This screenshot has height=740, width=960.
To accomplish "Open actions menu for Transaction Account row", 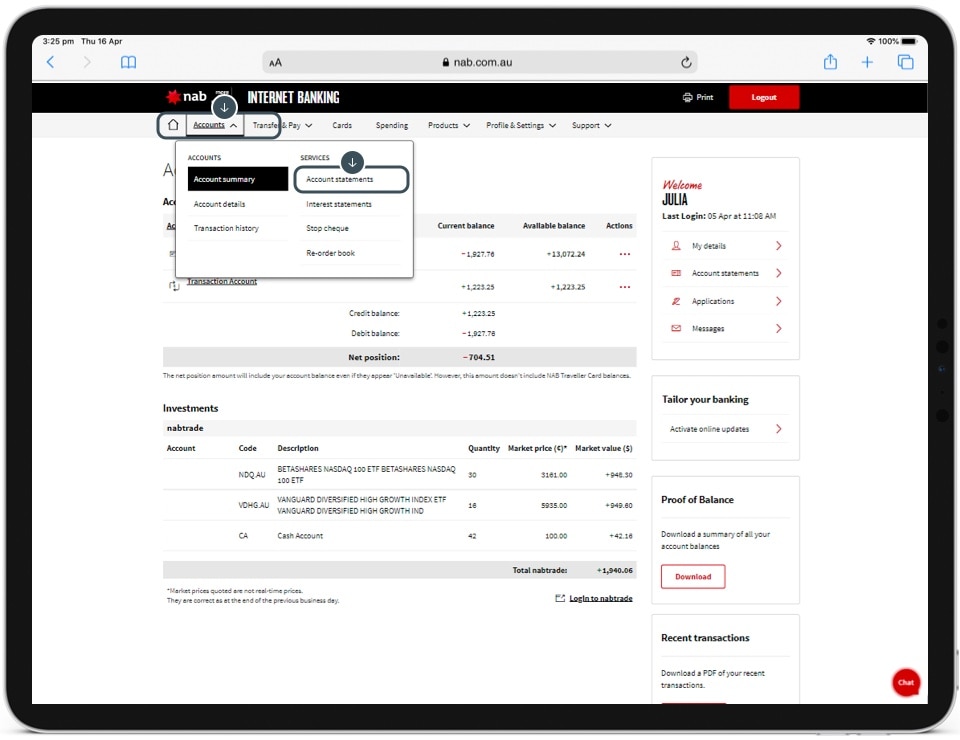I will pos(625,287).
